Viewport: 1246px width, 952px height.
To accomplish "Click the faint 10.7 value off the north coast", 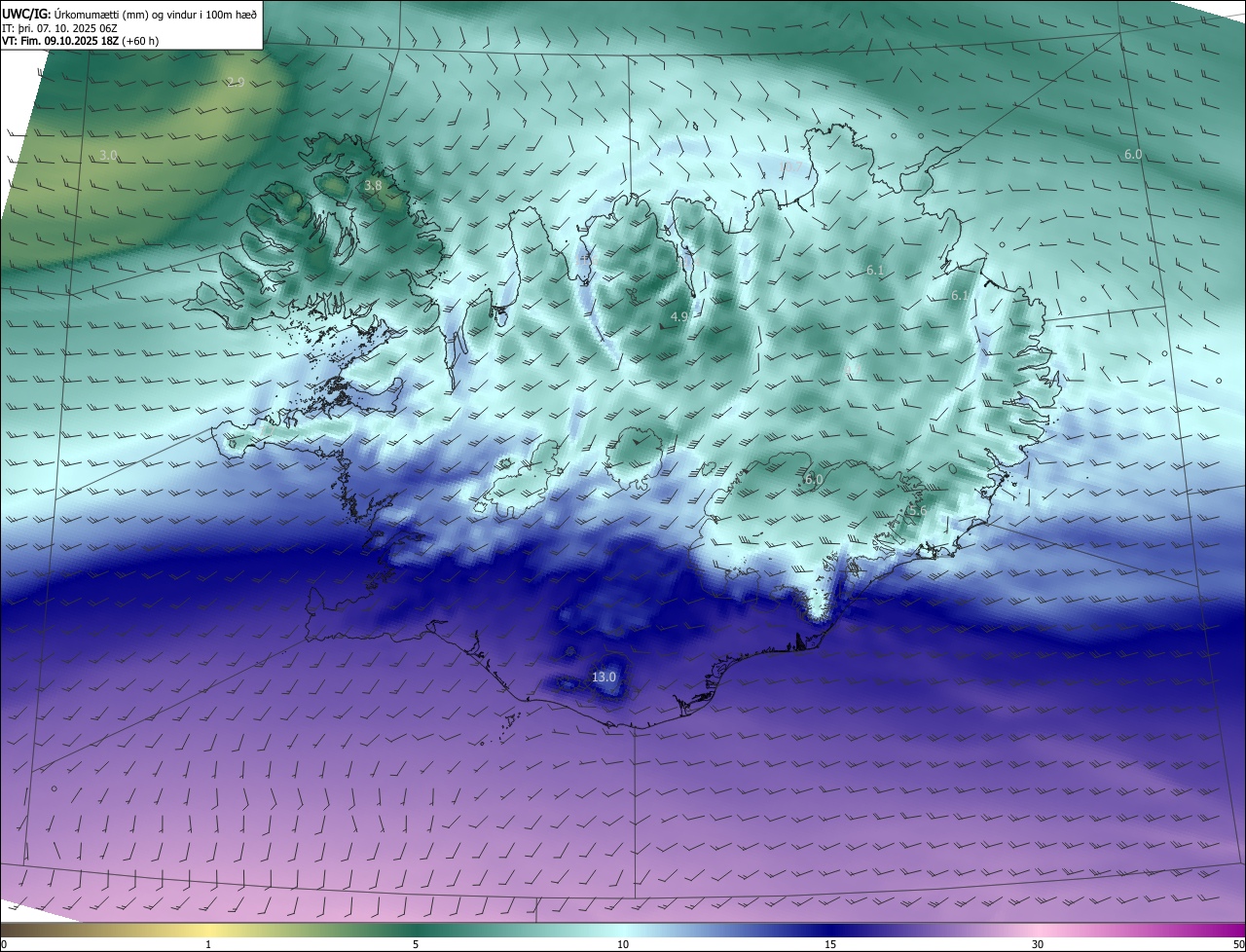I will click(790, 166).
